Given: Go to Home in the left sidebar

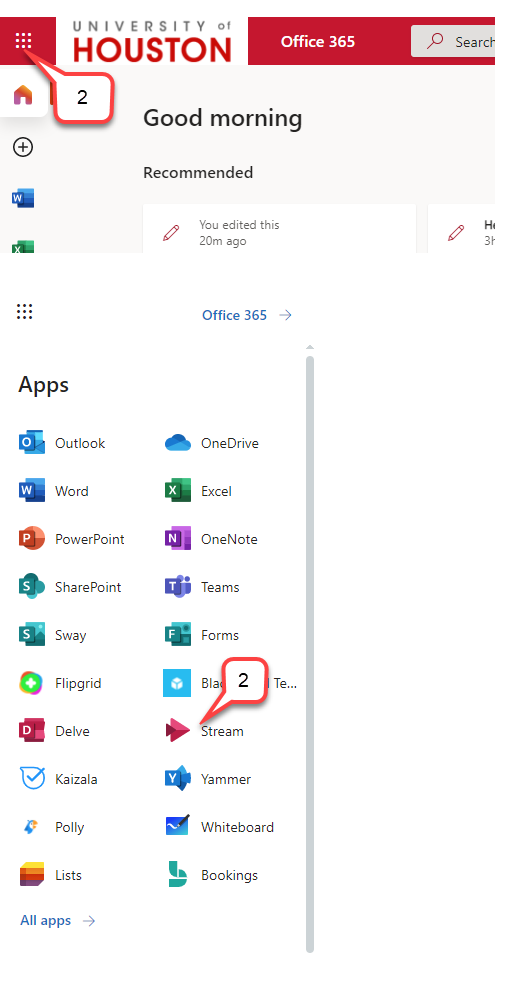Looking at the screenshot, I should [x=23, y=96].
